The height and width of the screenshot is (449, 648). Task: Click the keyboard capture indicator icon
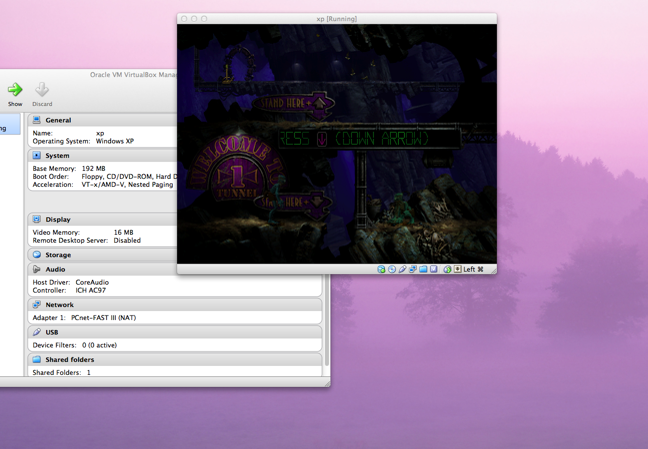[x=457, y=269]
